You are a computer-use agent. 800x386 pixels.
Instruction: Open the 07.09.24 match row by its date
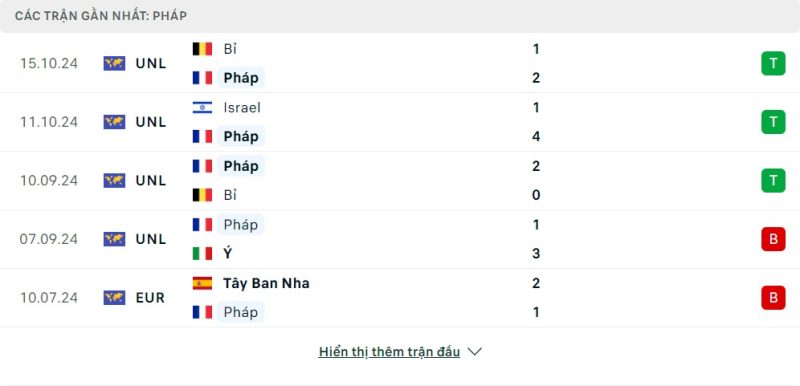(49, 239)
